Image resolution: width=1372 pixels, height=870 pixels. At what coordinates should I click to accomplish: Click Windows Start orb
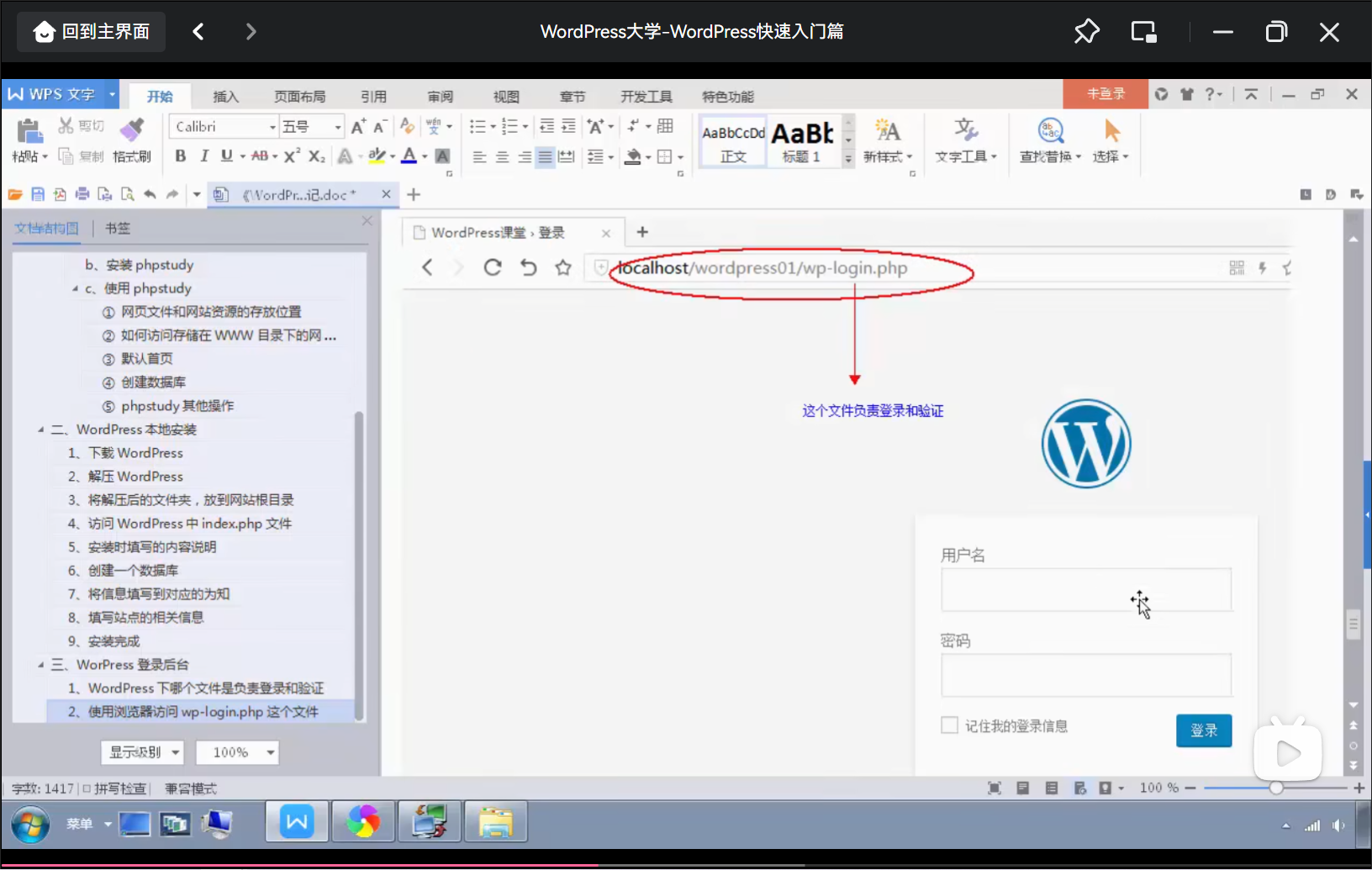click(x=30, y=825)
